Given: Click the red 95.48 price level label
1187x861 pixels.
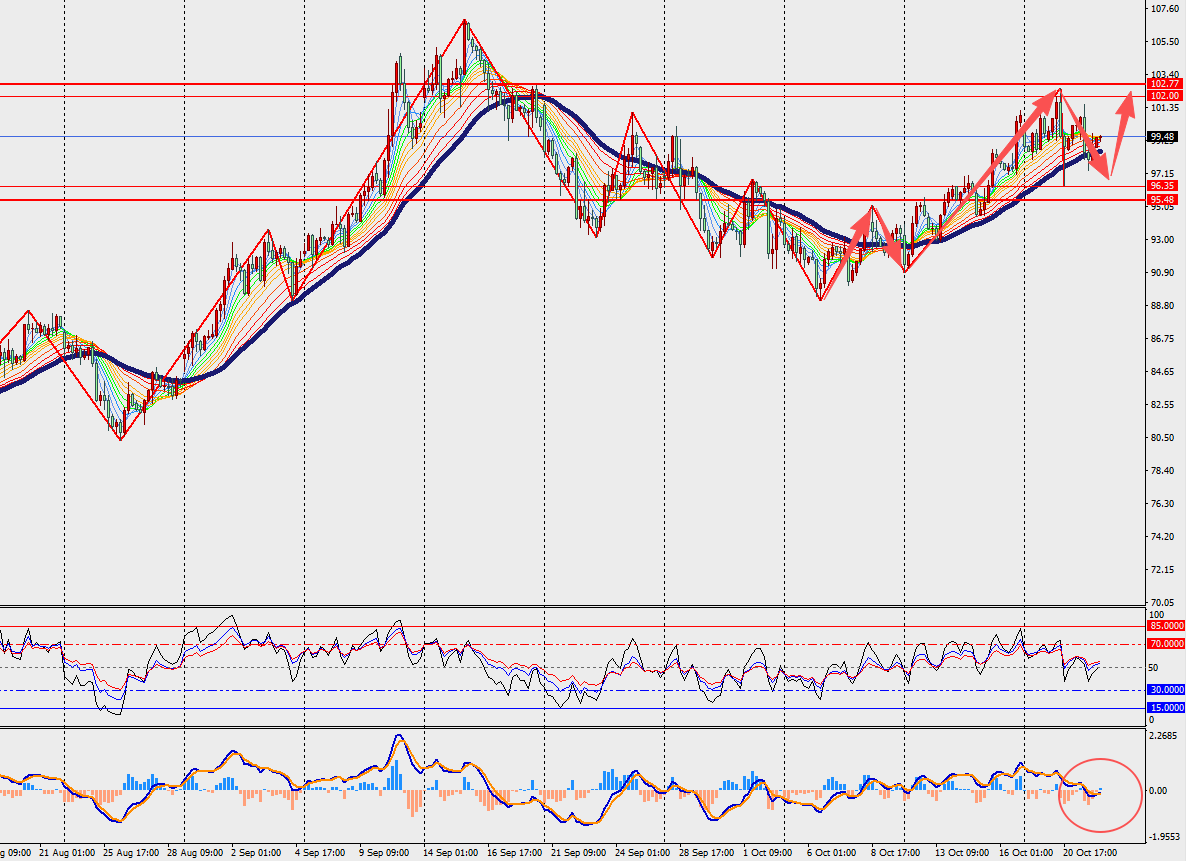Looking at the screenshot, I should pyautogui.click(x=1163, y=200).
